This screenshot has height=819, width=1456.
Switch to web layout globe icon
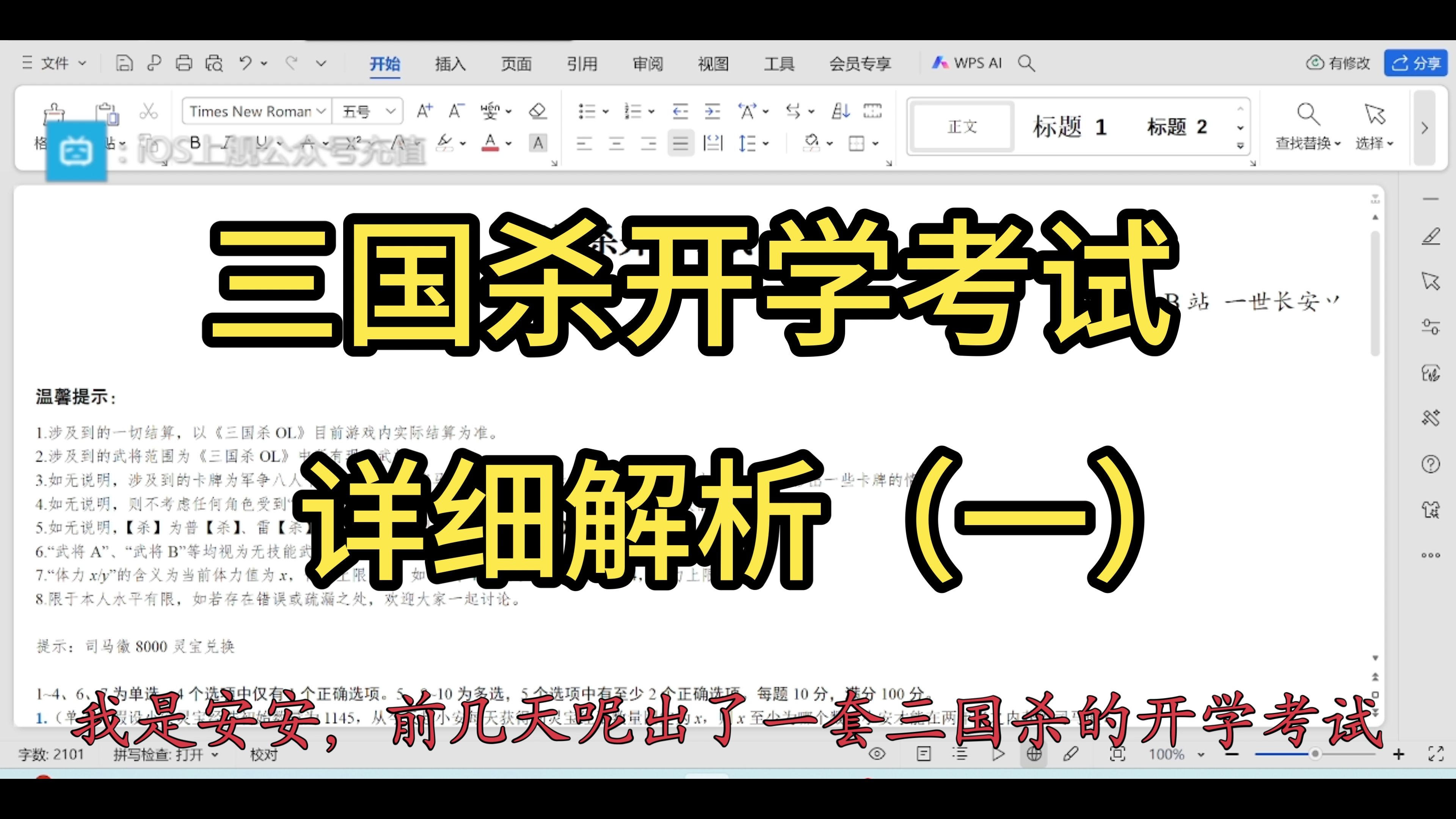click(x=1034, y=754)
